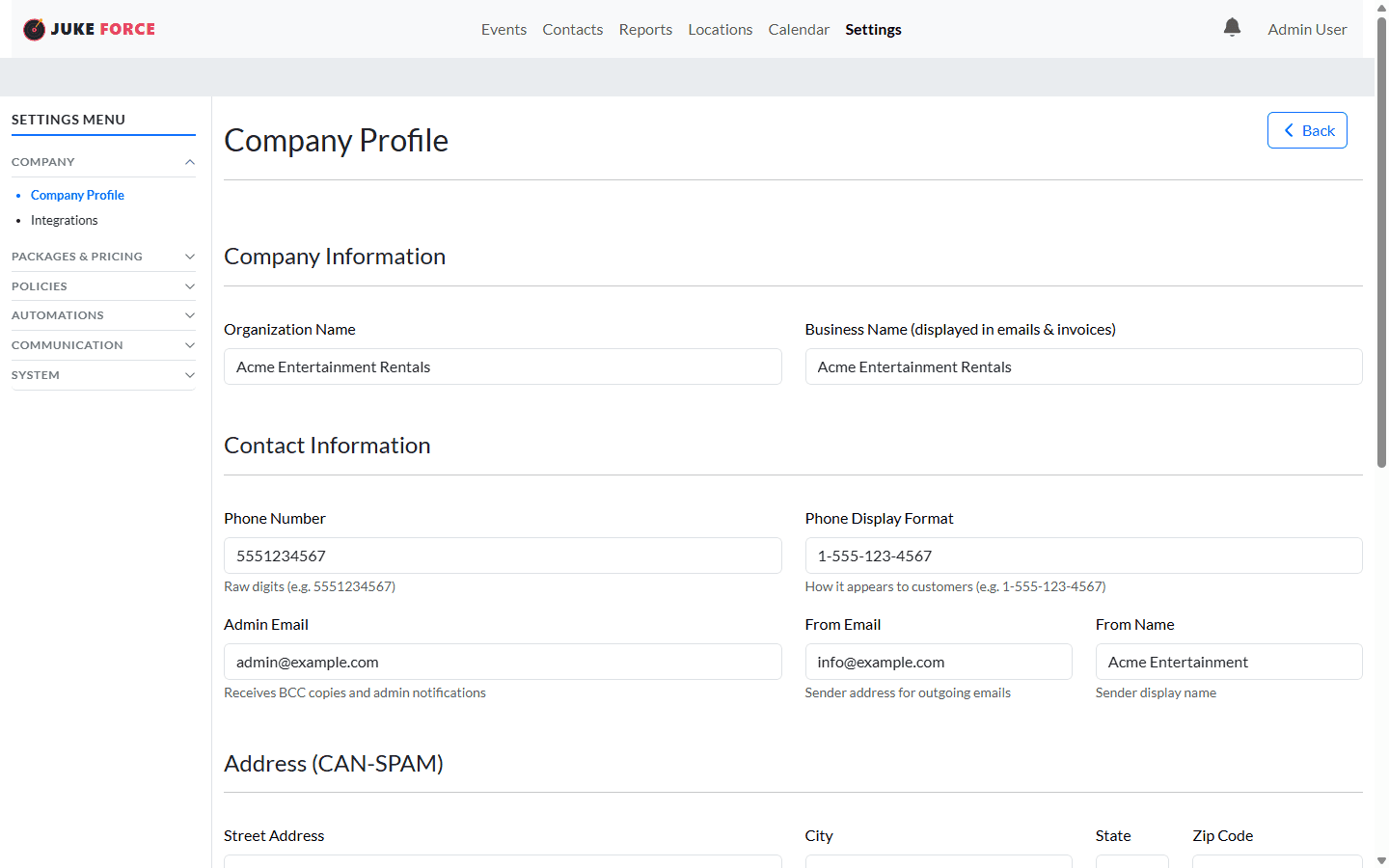Click the Juke Force logo icon
The height and width of the screenshot is (868, 1389).
(34, 30)
